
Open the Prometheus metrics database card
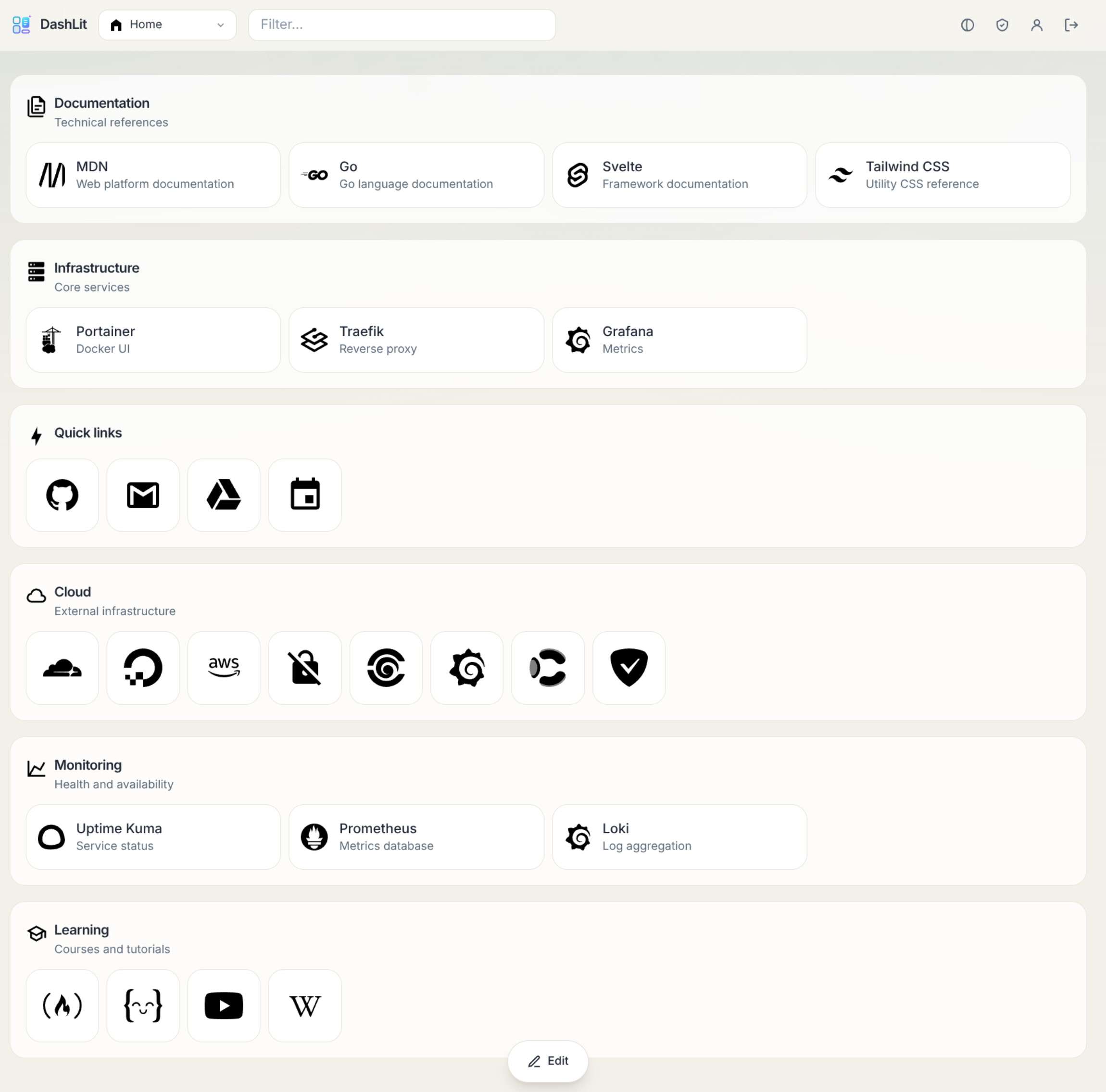(x=416, y=837)
